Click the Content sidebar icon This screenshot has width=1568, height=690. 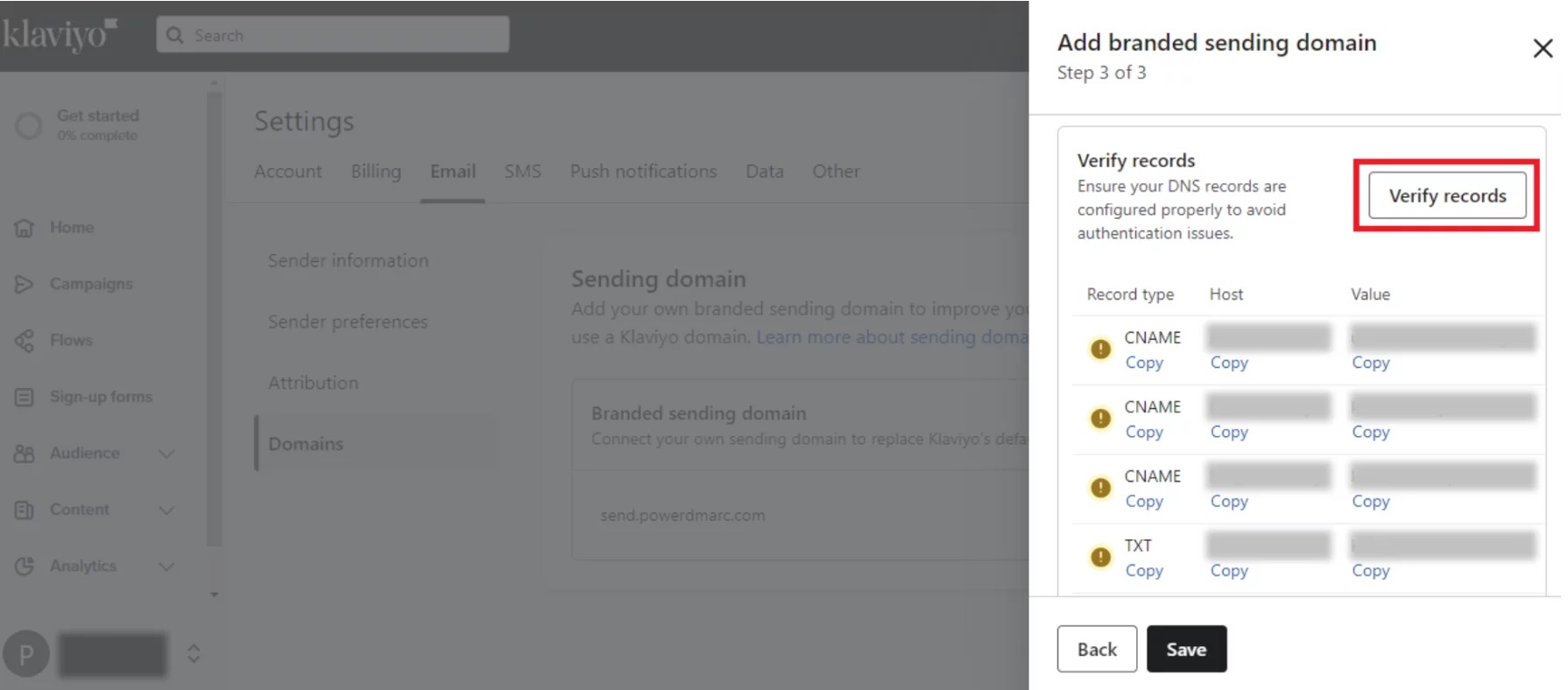pyautogui.click(x=25, y=510)
